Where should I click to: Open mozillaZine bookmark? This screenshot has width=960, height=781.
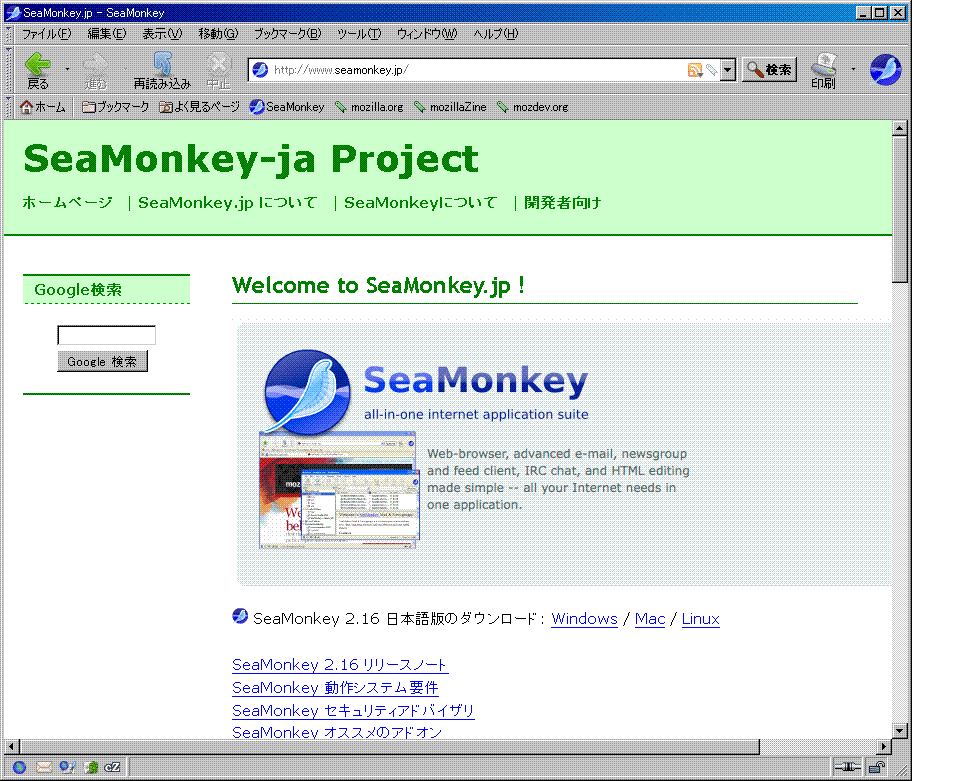point(451,107)
